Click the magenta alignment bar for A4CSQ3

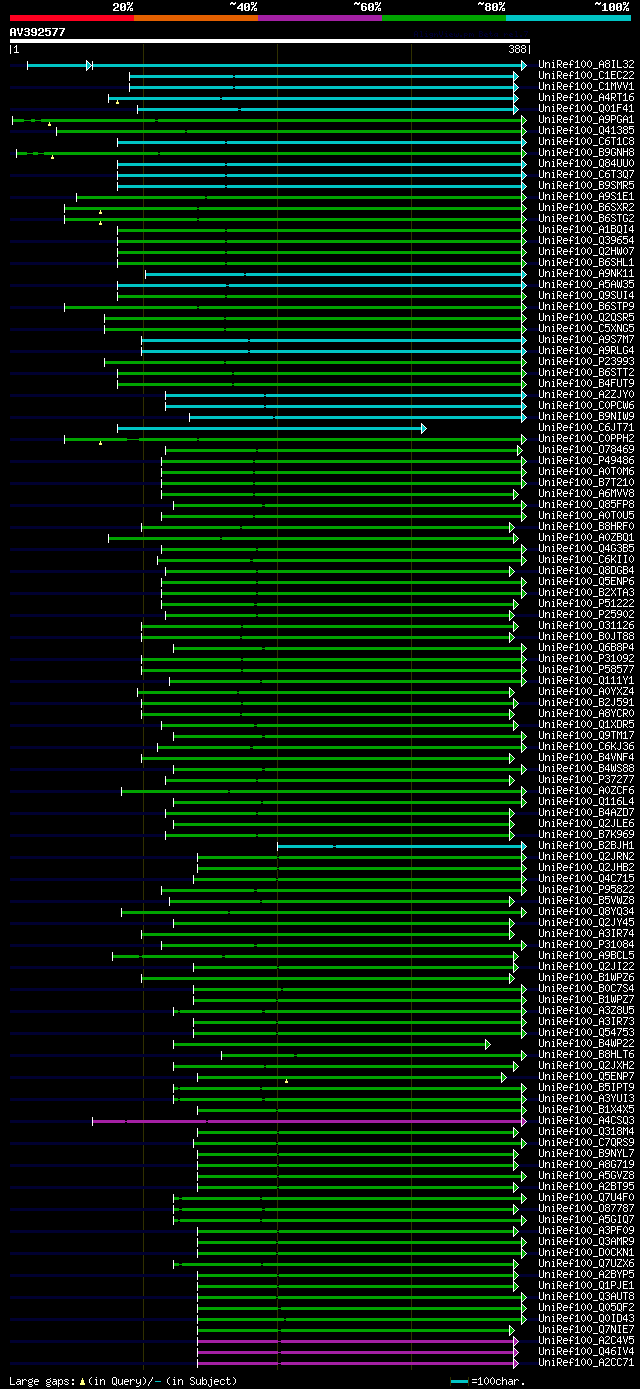(309, 1121)
